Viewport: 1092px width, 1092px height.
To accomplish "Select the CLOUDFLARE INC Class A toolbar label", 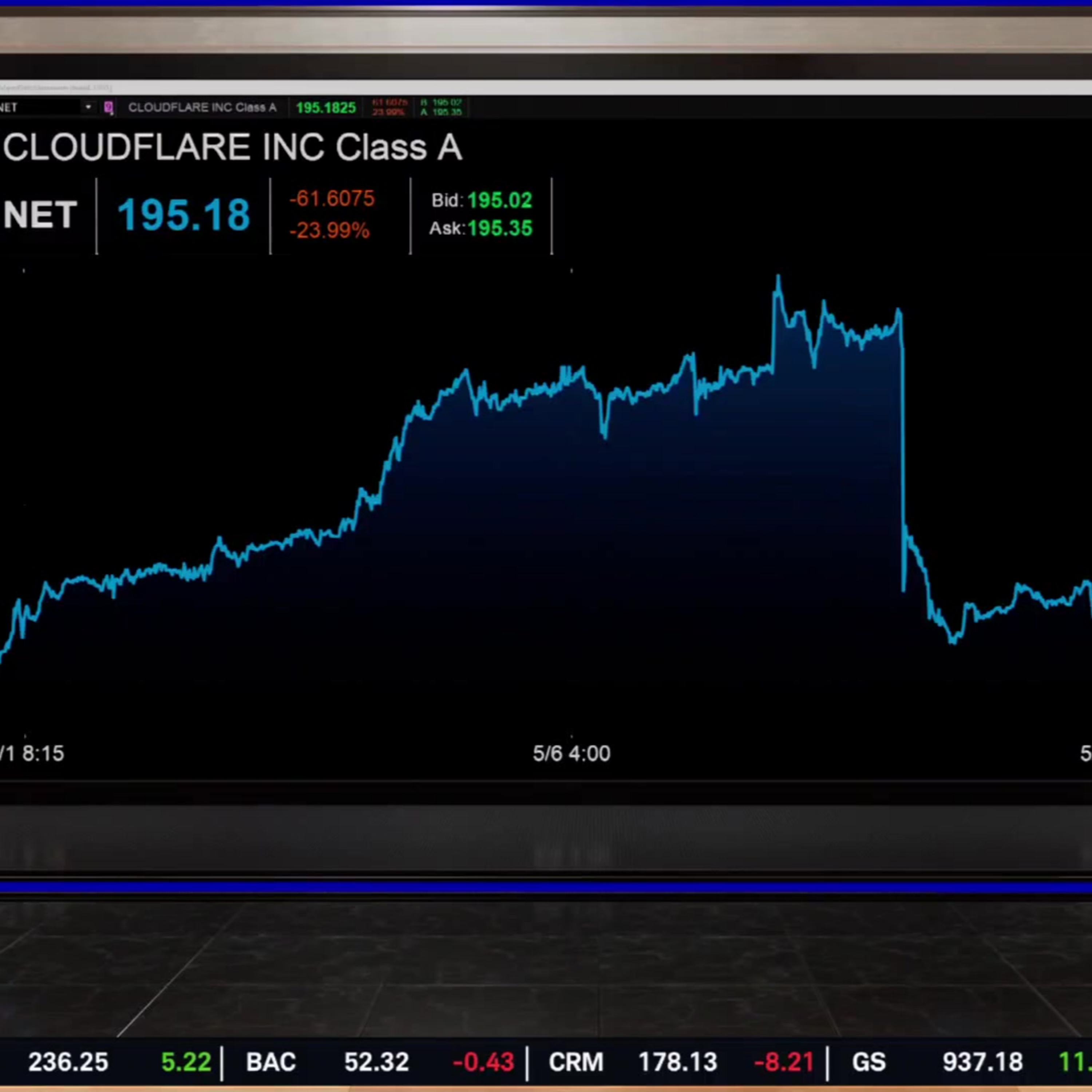I will 202,107.
